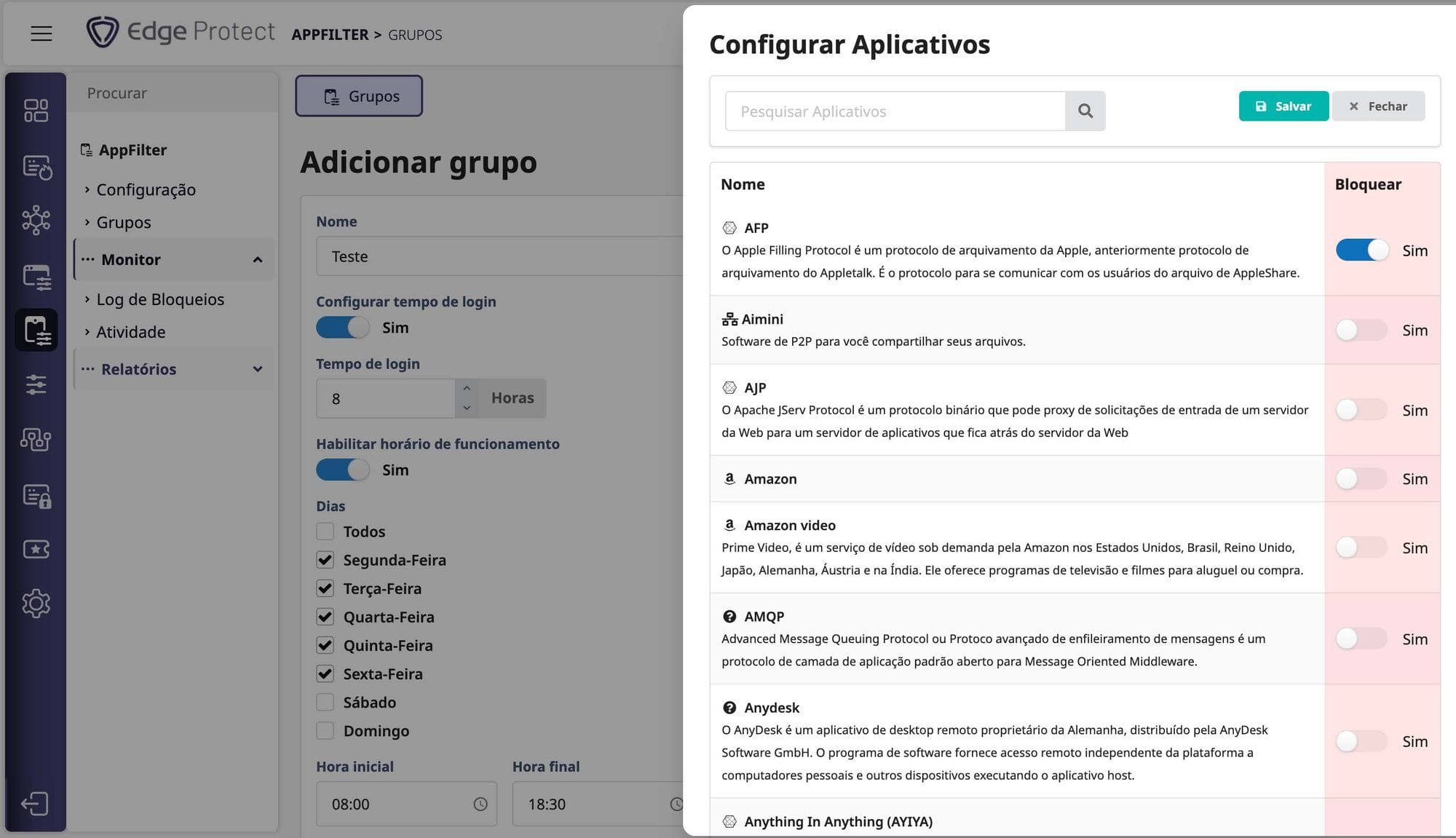
Task: Expand the Relatórios menu section
Action: (x=258, y=369)
